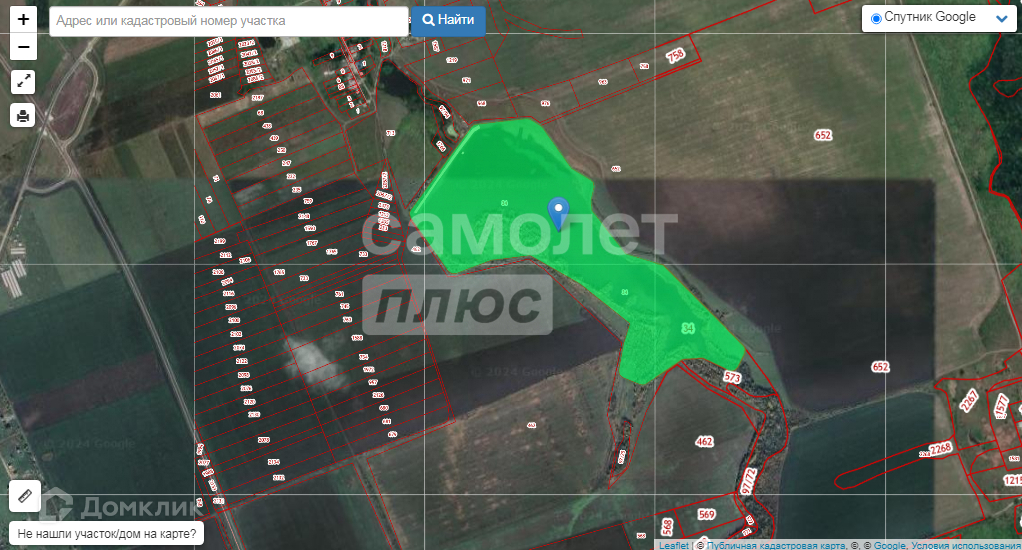
Task: Click parcel label 573
Action: (x=732, y=377)
